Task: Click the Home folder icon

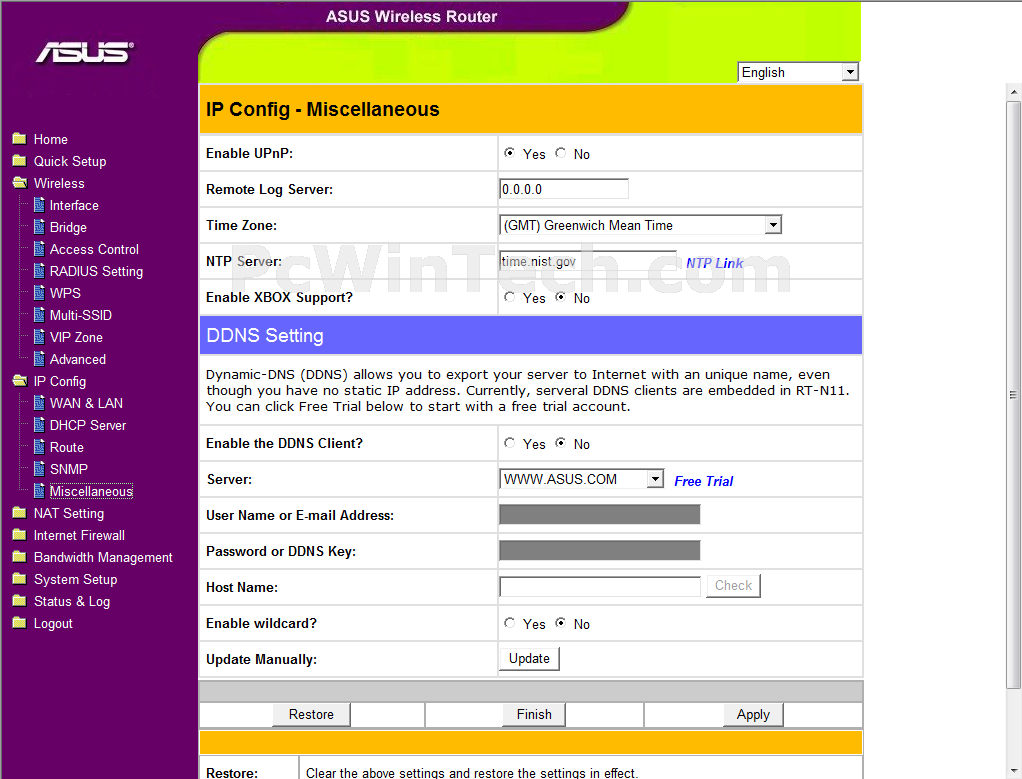Action: [x=20, y=139]
